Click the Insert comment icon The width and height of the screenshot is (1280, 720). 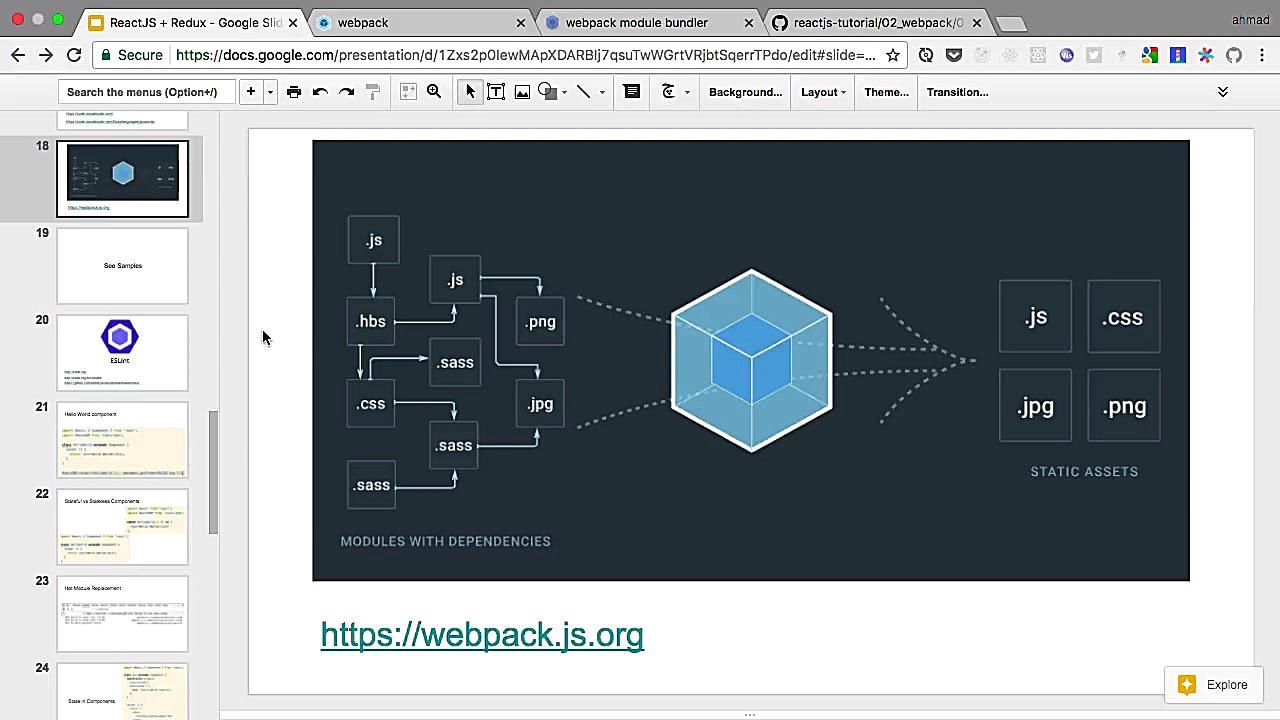coord(631,92)
